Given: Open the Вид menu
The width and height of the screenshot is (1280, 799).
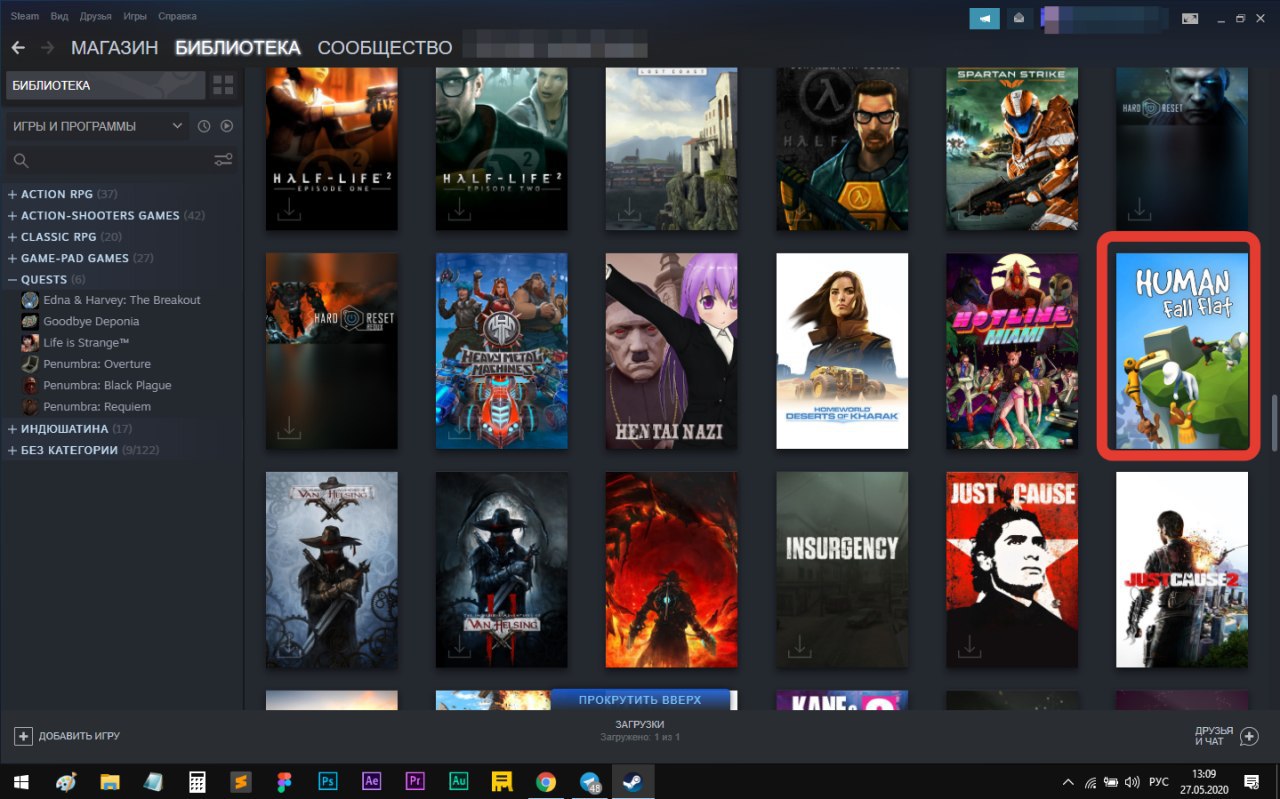Looking at the screenshot, I should 59,17.
